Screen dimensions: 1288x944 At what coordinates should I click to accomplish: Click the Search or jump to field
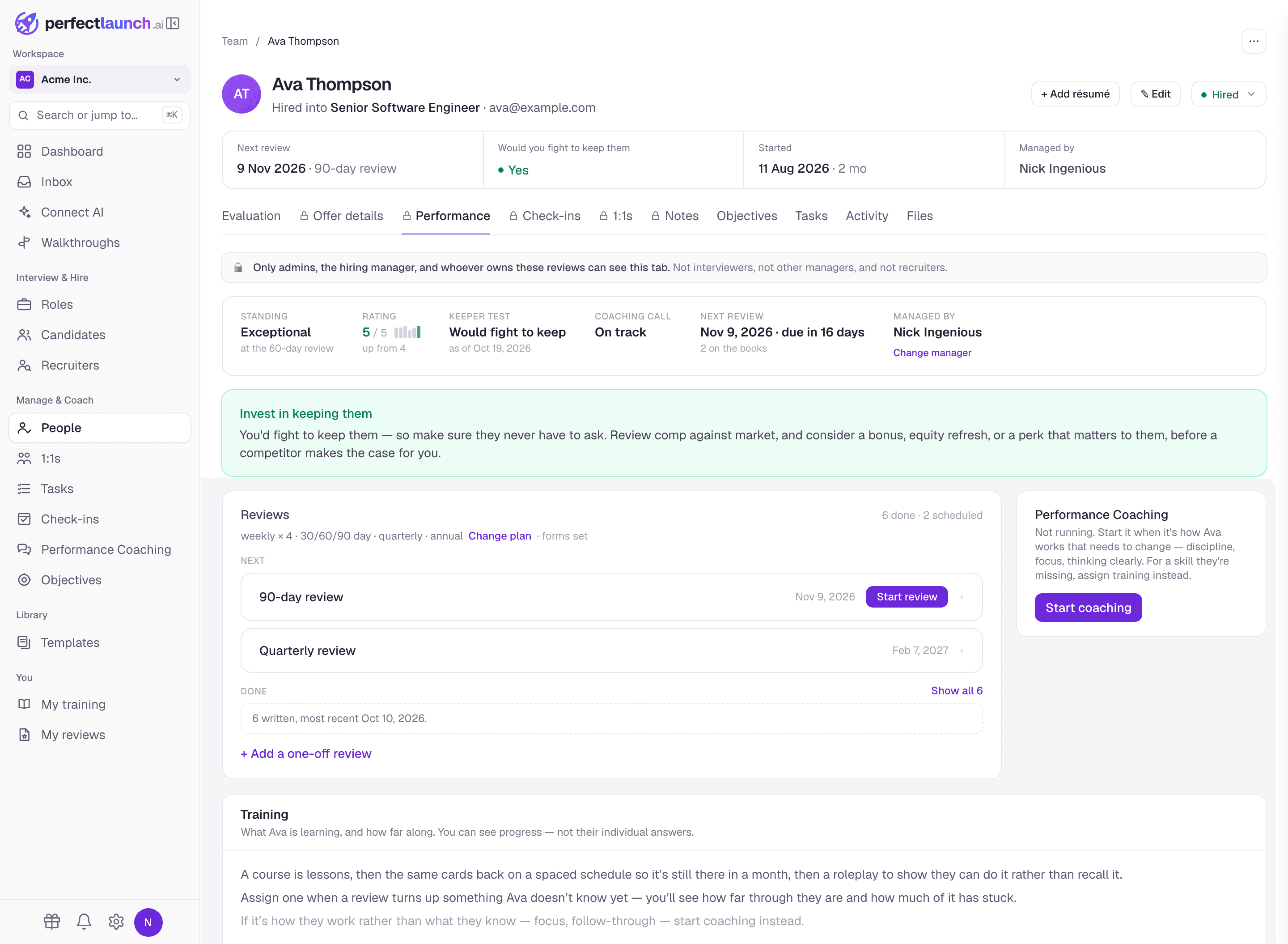99,115
